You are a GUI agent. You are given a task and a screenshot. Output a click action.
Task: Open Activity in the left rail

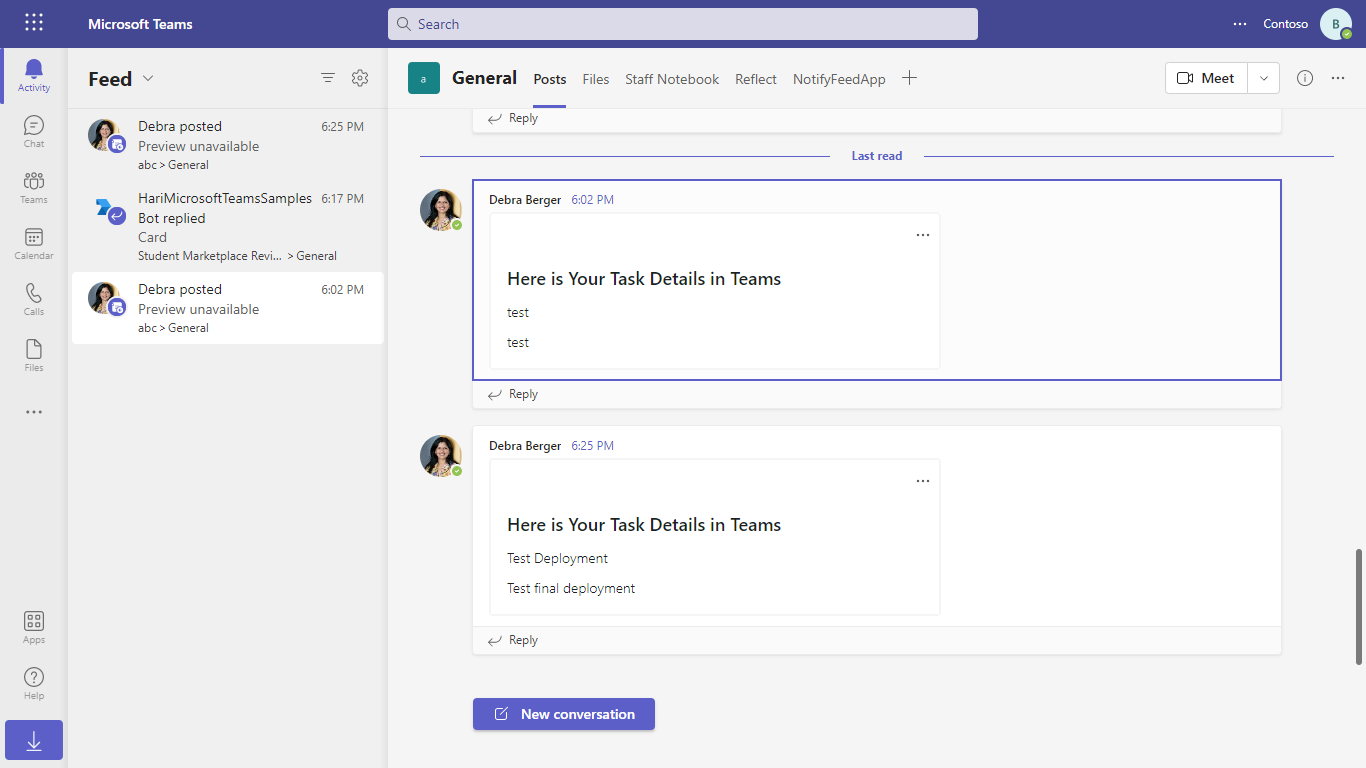(x=34, y=76)
